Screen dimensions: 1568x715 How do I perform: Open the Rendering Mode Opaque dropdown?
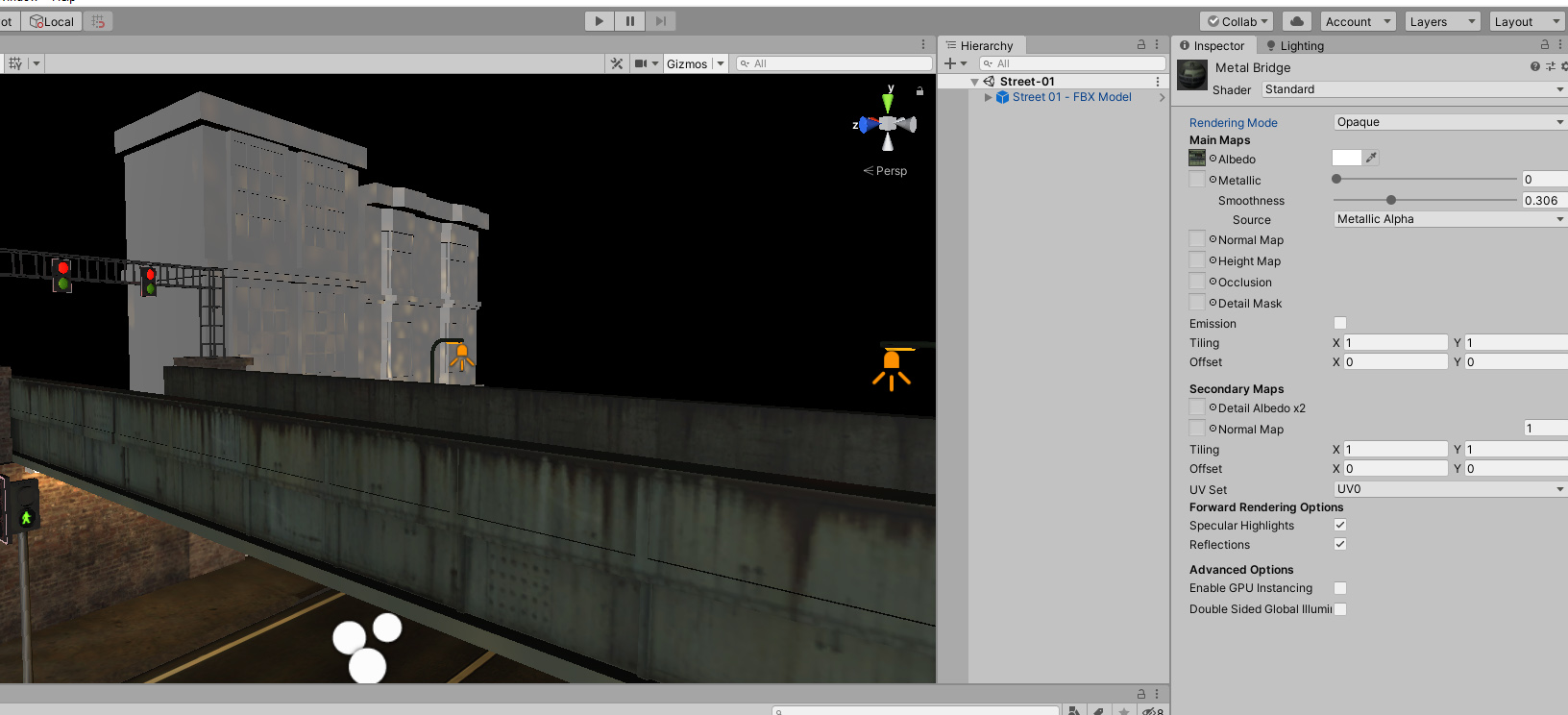point(1451,122)
